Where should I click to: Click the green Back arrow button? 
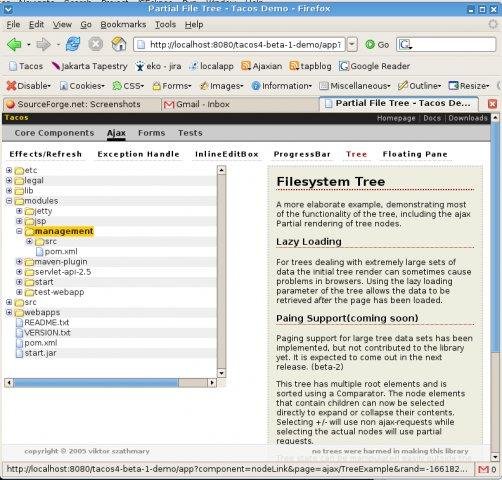pyautogui.click(x=14, y=44)
